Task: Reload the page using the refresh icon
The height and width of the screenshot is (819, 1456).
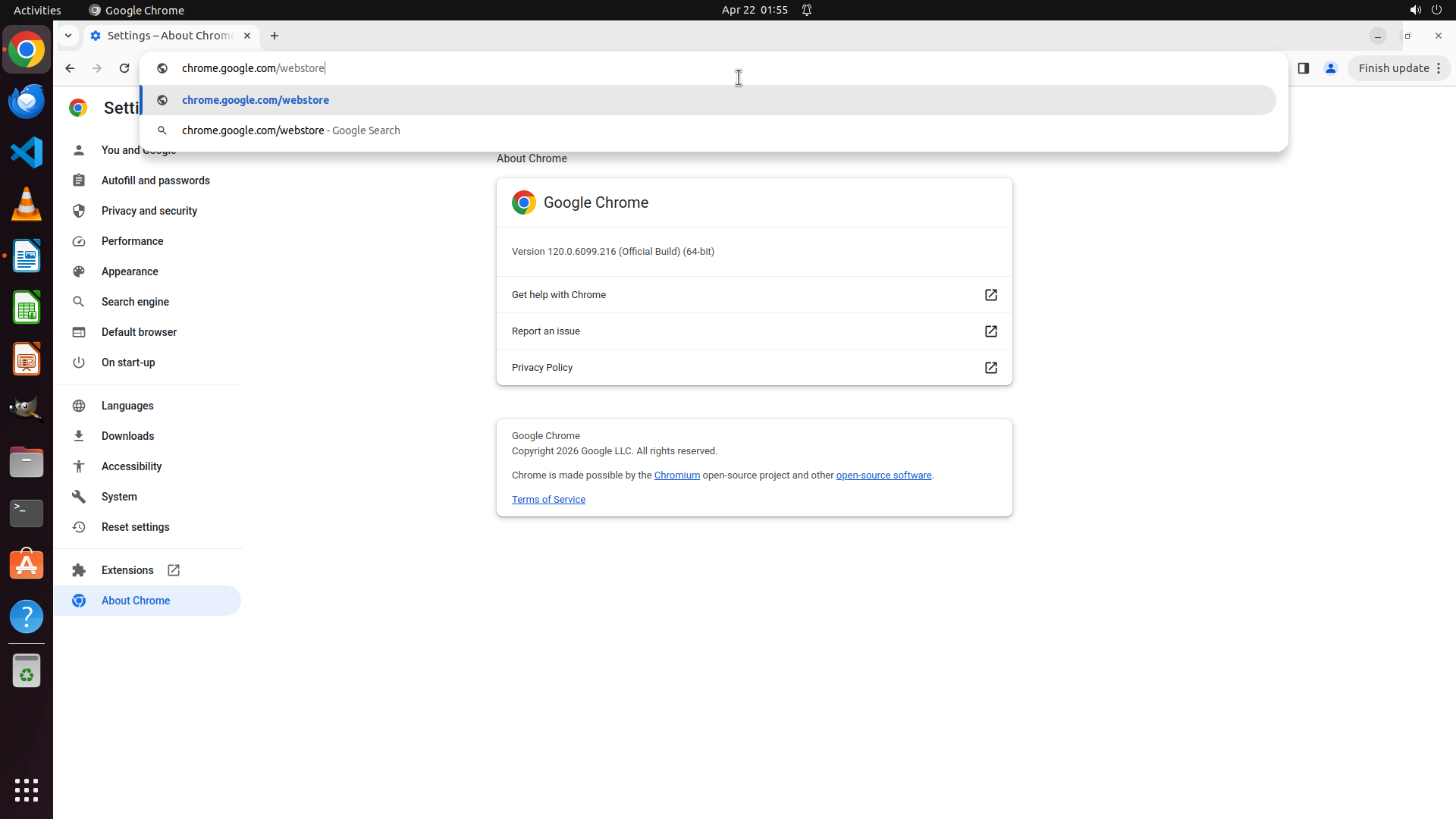Action: [124, 68]
